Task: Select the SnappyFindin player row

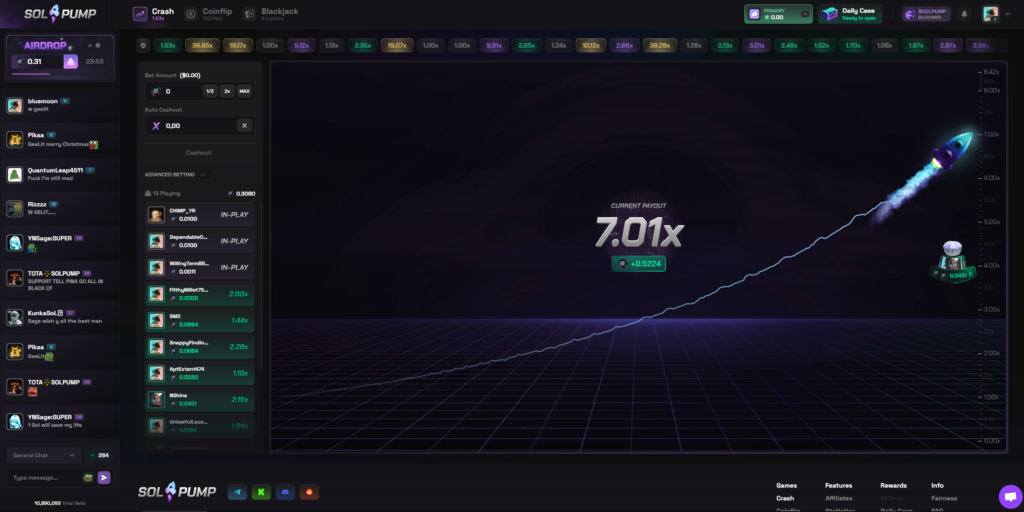Action: [x=199, y=347]
